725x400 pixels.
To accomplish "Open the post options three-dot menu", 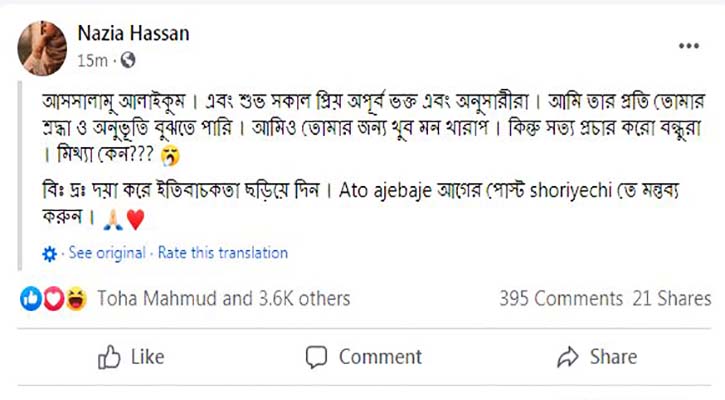I will 689,45.
